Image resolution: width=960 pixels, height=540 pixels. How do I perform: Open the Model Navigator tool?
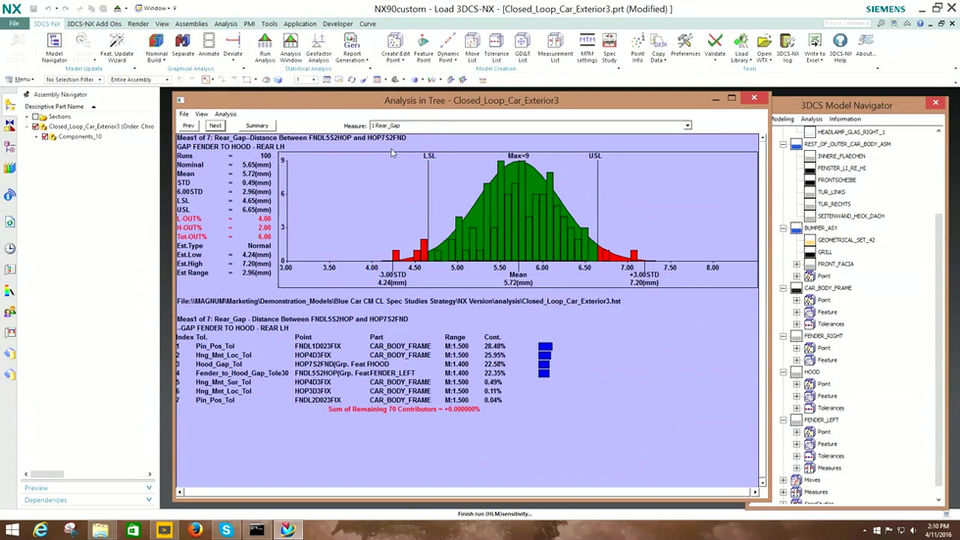point(54,48)
